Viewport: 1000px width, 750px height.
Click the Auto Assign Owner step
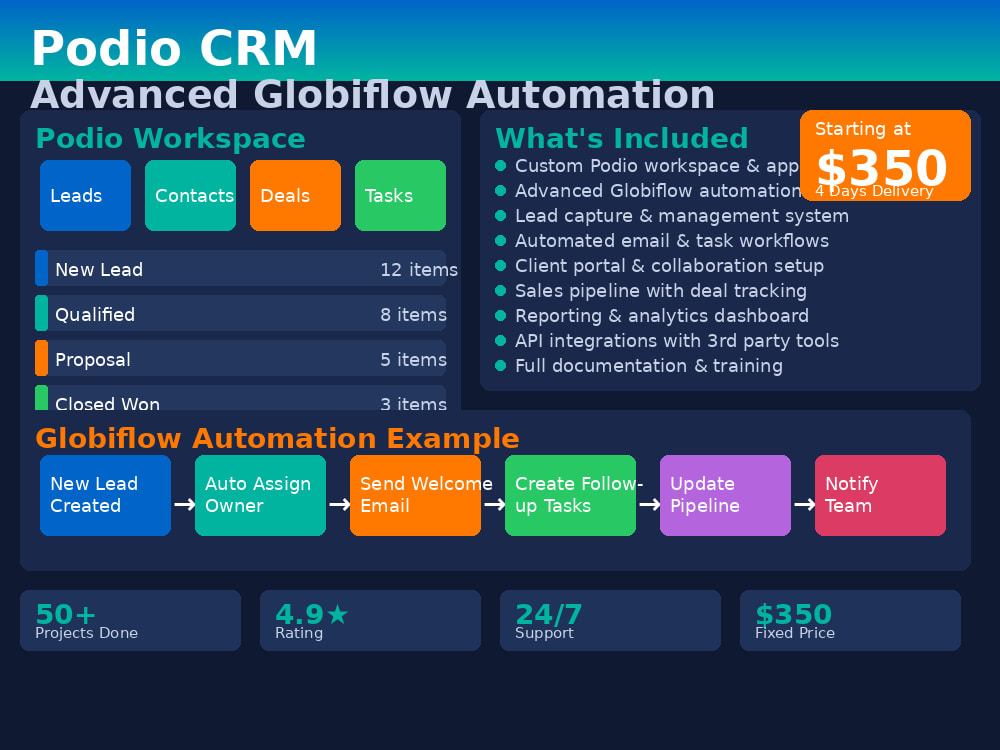coord(260,496)
